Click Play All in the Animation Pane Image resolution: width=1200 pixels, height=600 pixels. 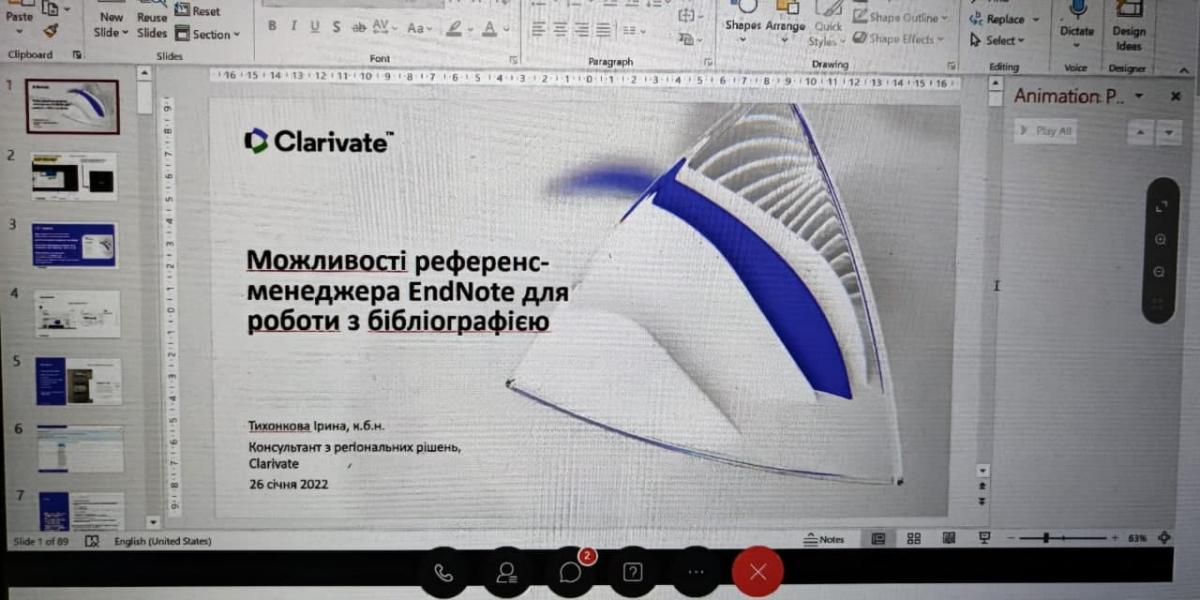[1046, 131]
